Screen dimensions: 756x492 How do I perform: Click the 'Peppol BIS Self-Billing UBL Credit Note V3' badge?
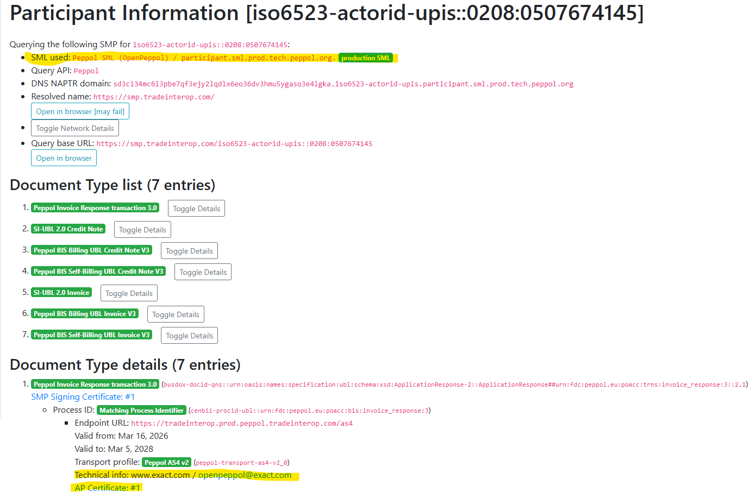98,272
